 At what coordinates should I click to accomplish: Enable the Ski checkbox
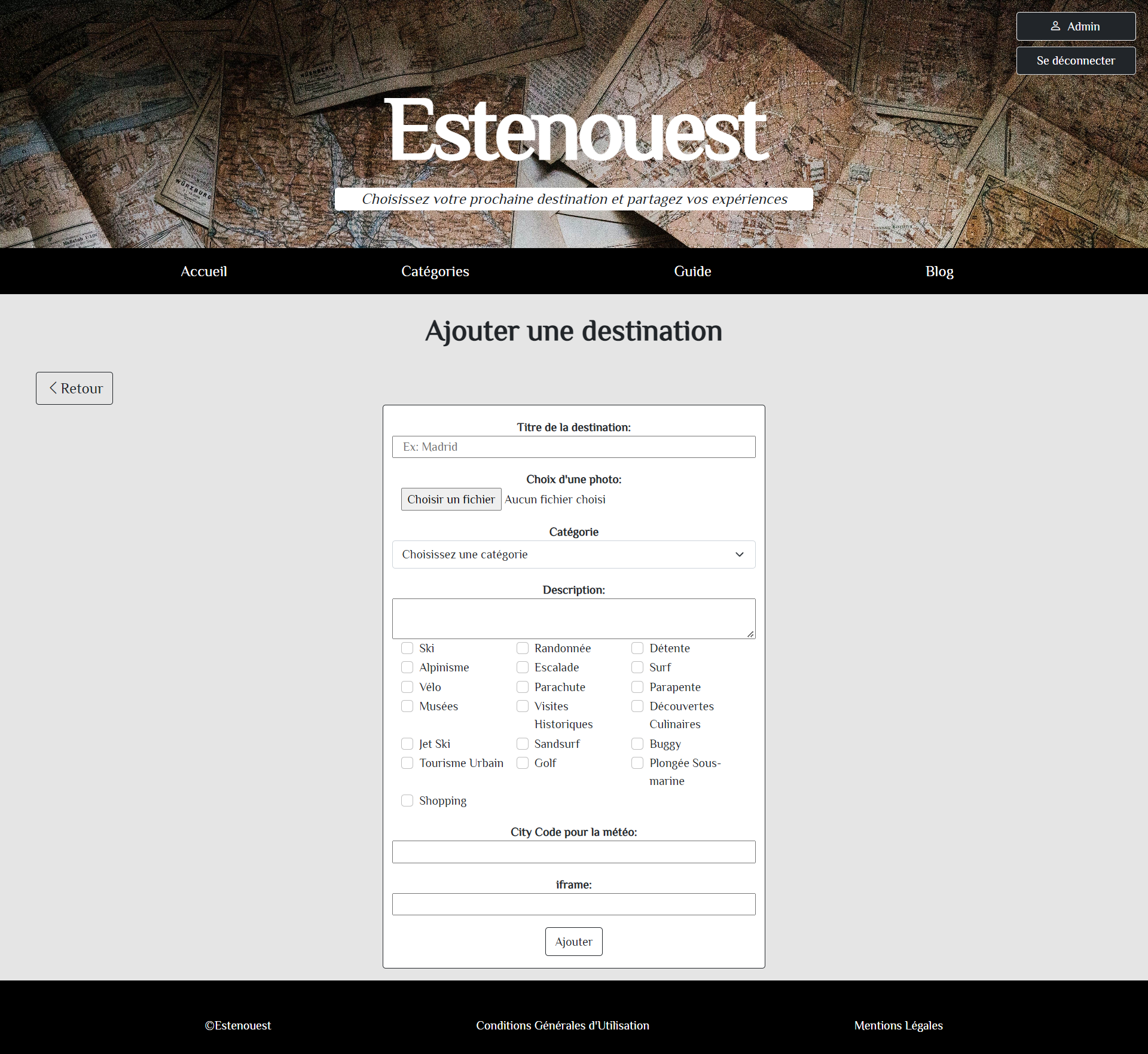click(x=407, y=648)
